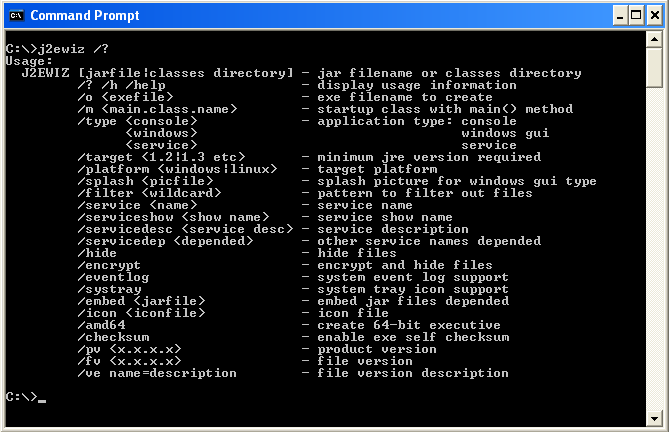669x432 pixels.
Task: Click the '/amd64' option text
Action: pos(102,325)
